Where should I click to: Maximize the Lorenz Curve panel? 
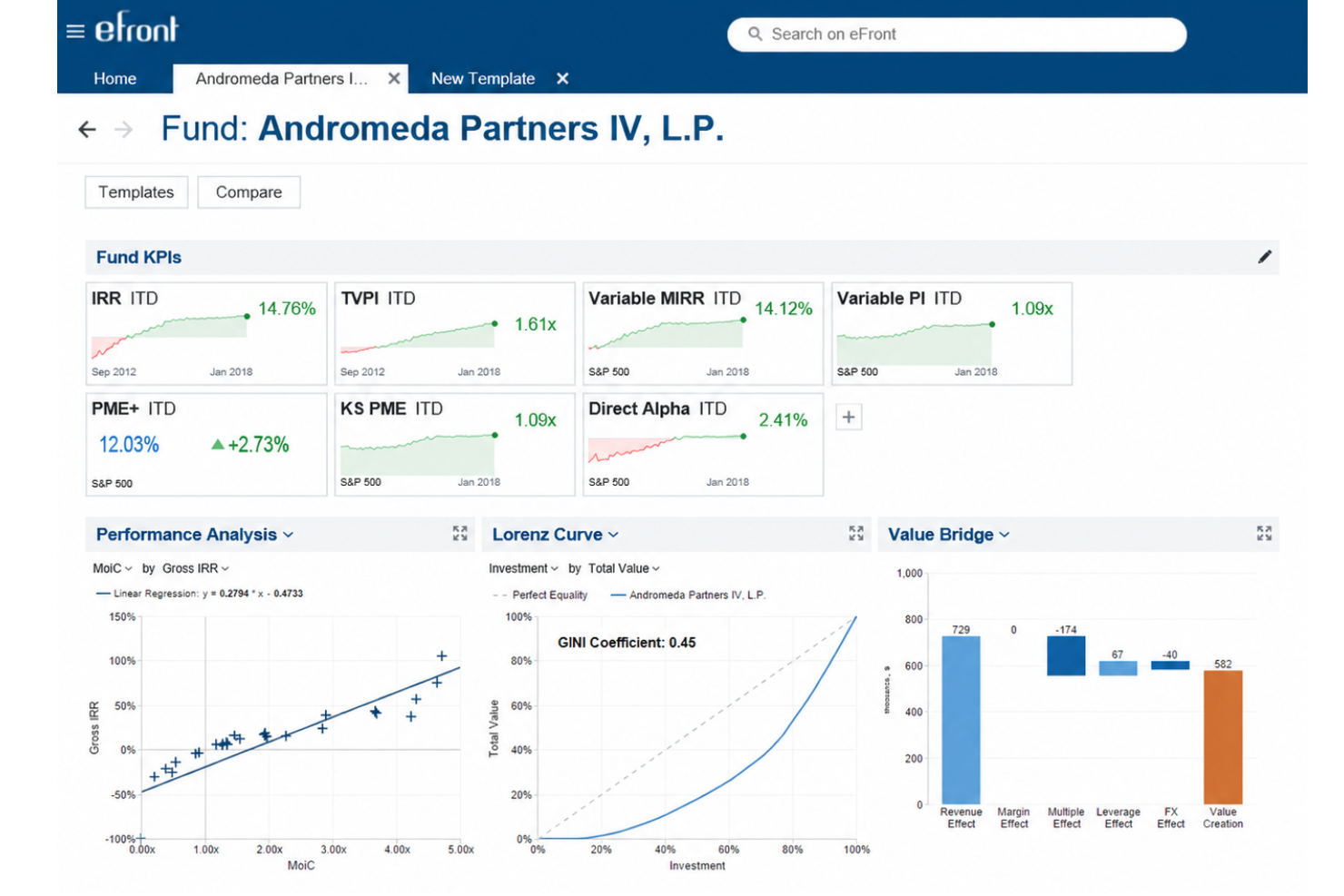856,534
